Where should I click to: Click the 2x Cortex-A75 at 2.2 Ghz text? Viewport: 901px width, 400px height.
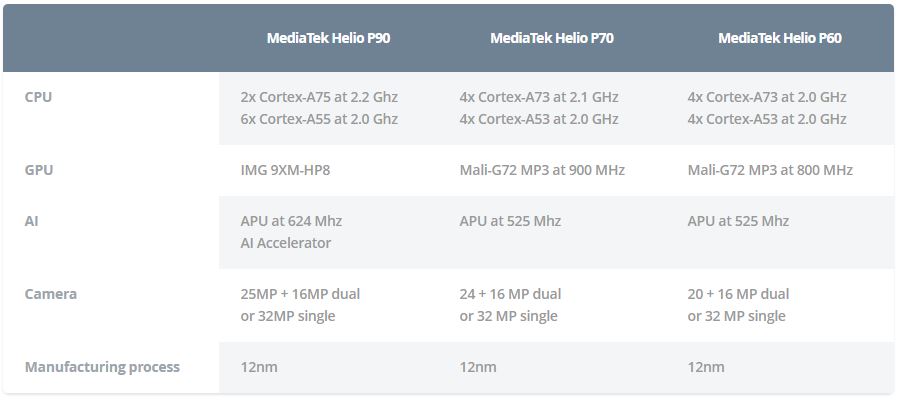(319, 97)
